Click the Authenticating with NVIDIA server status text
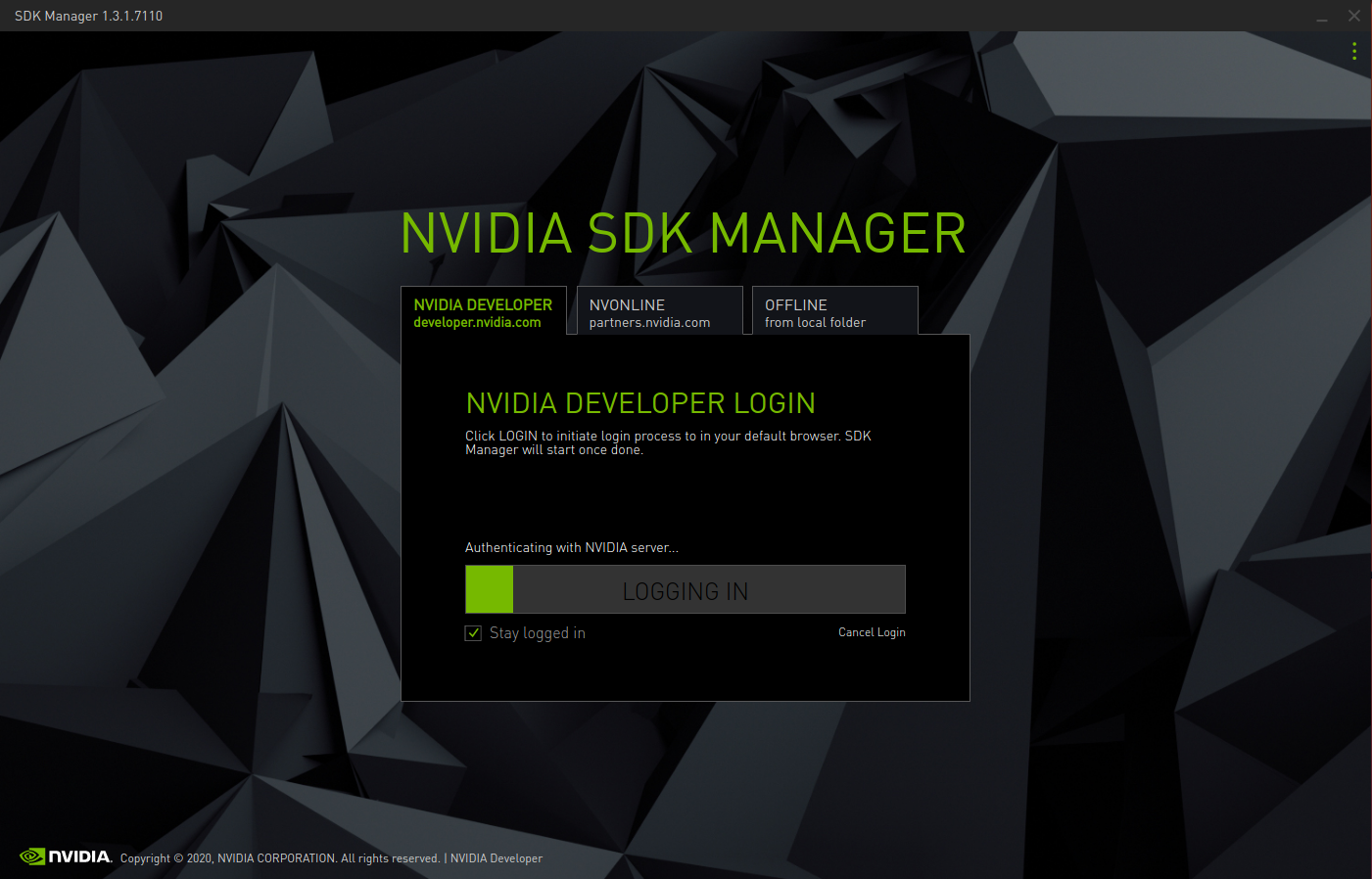The height and width of the screenshot is (879, 1372). 572,548
